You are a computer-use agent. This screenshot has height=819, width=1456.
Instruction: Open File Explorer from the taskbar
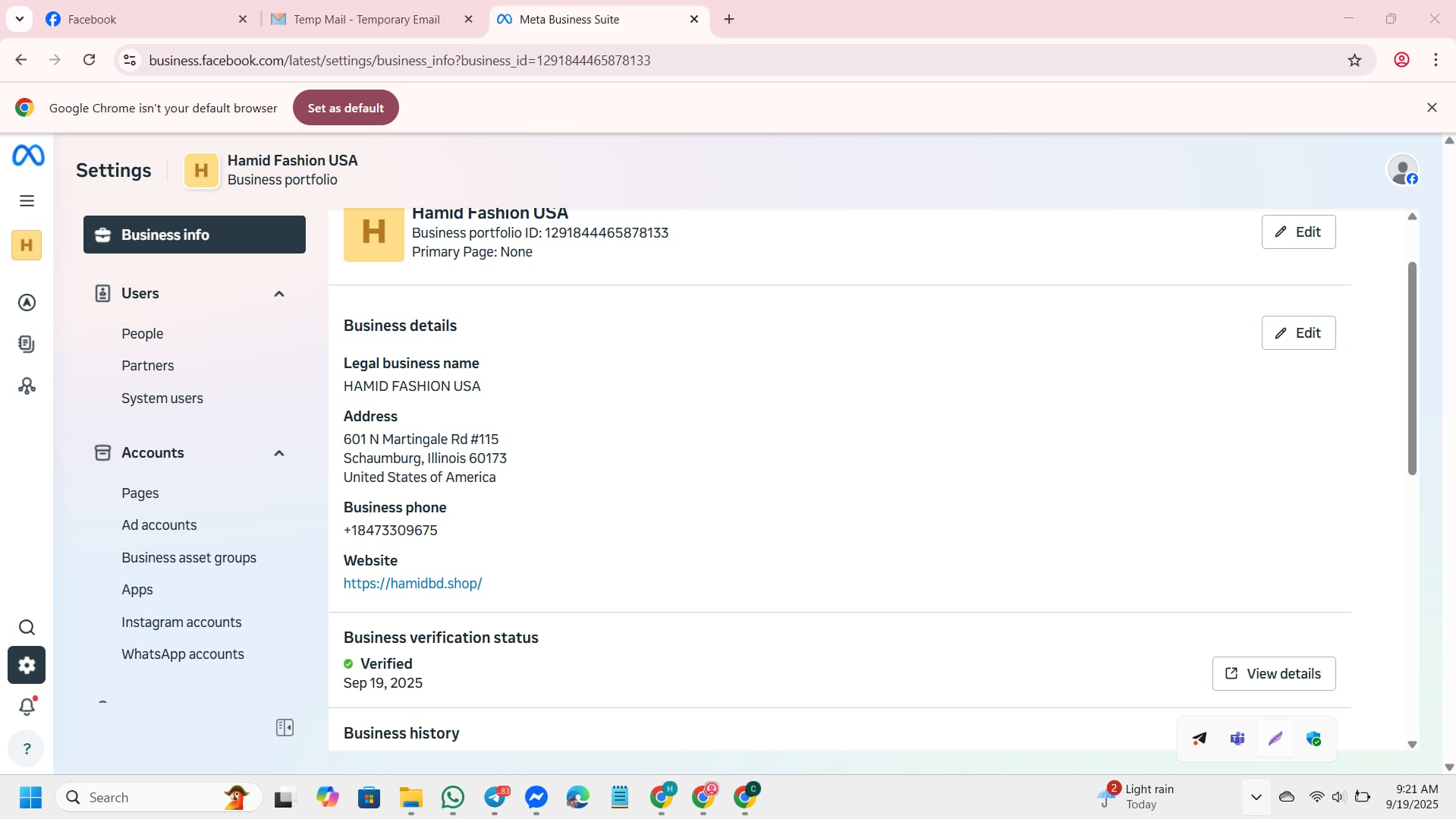click(411, 798)
